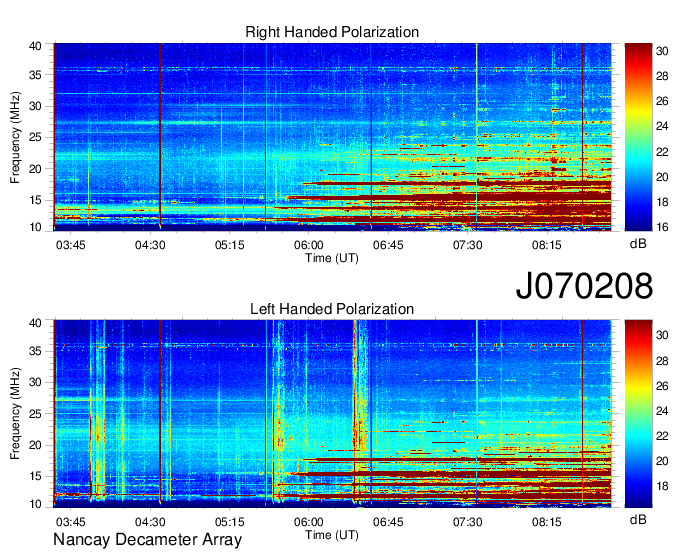680x552 pixels.
Task: Click "Frequency (MHz)" axis label of right-handed plot
Action: click(x=15, y=137)
